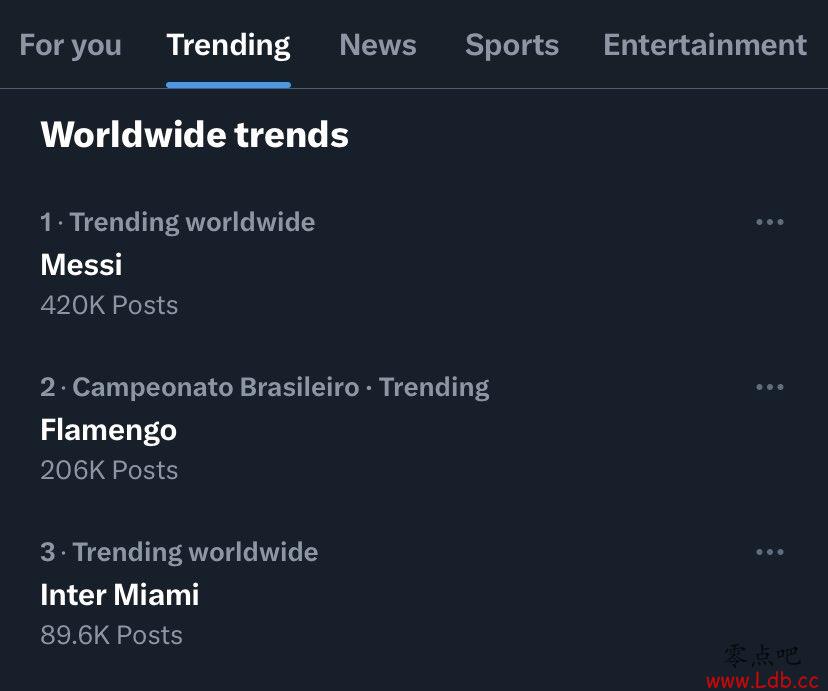Click the '3 · Trending worldwide' label

(179, 552)
